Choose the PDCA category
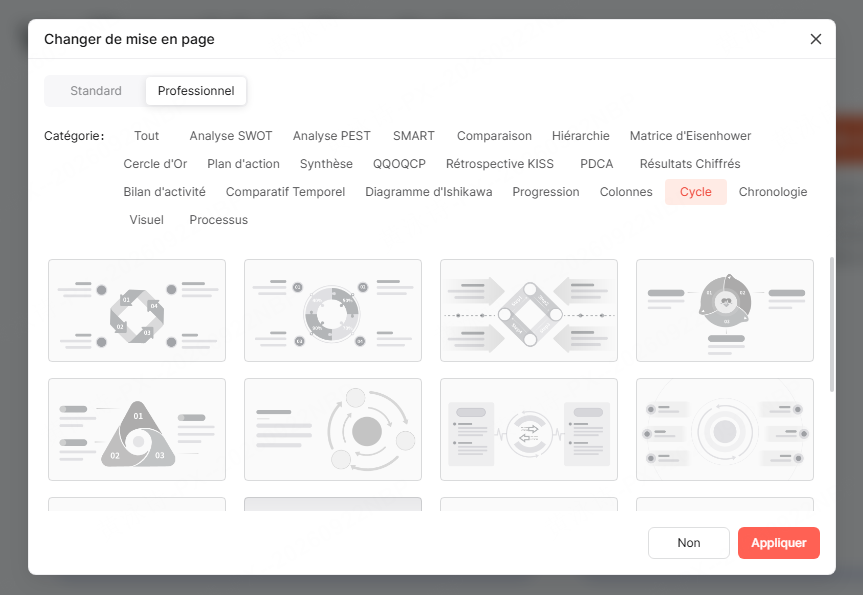 596,164
